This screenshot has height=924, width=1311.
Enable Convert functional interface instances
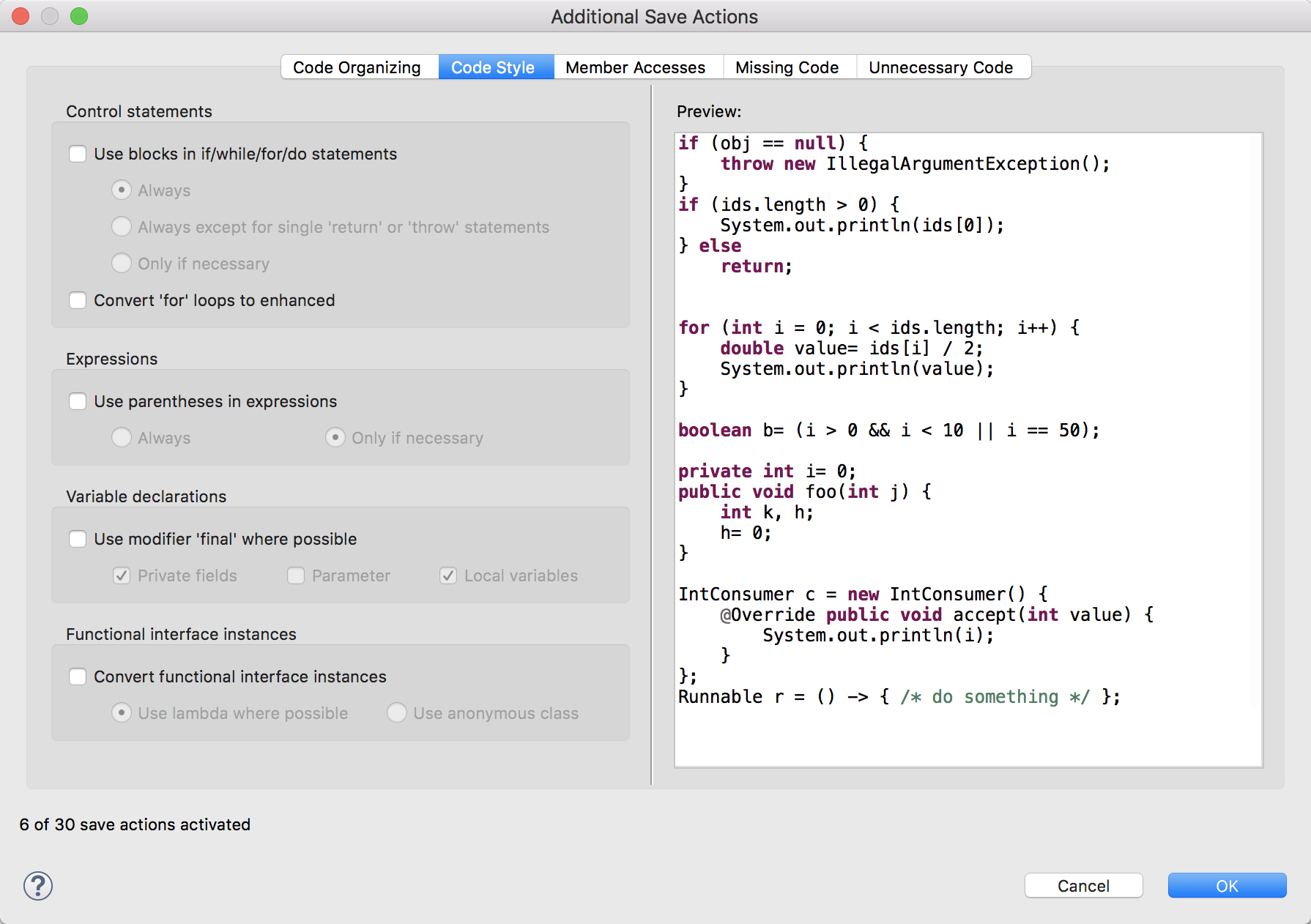point(78,677)
